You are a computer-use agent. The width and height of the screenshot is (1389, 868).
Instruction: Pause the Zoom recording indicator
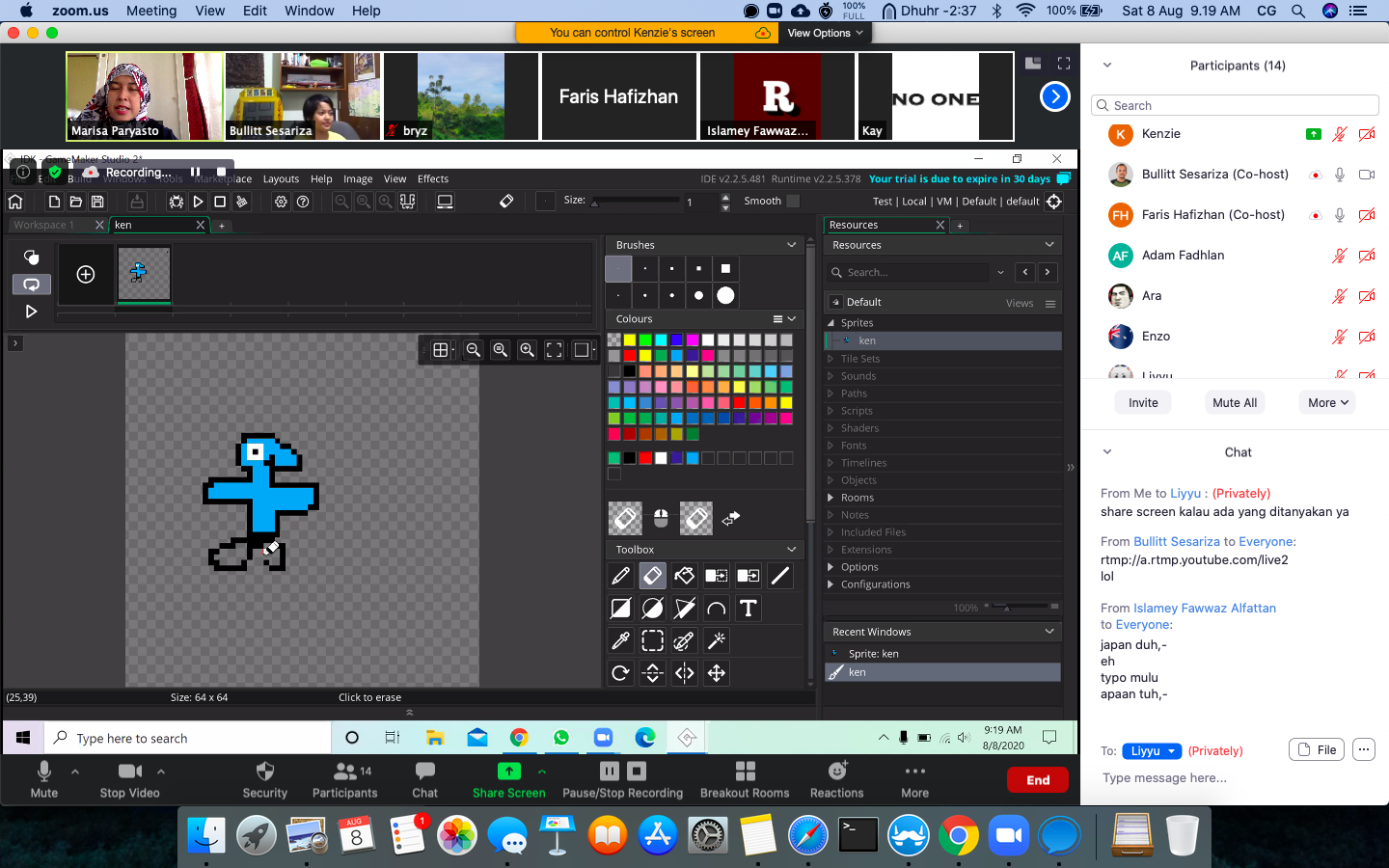[195, 172]
